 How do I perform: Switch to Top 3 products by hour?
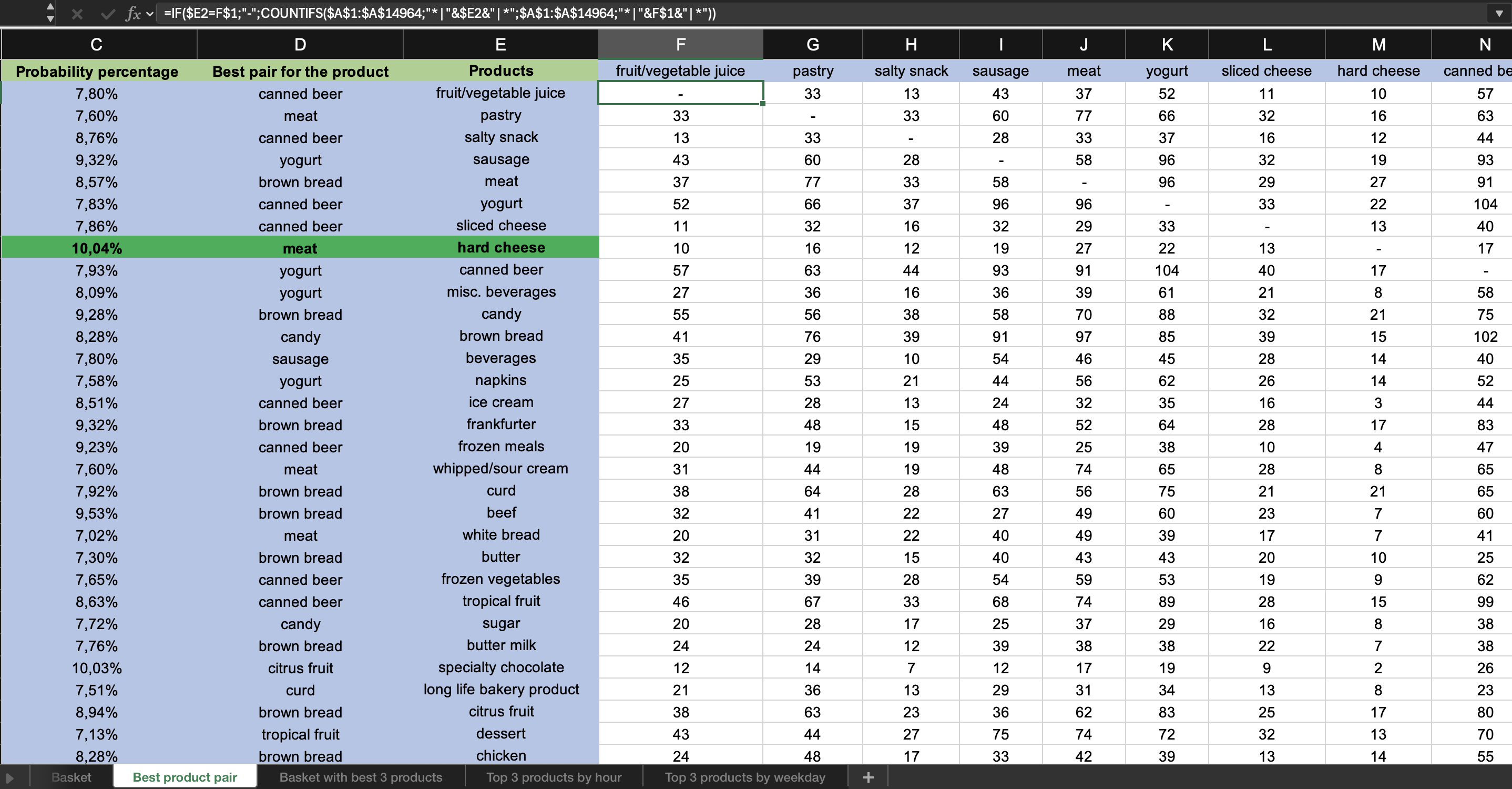click(x=554, y=777)
